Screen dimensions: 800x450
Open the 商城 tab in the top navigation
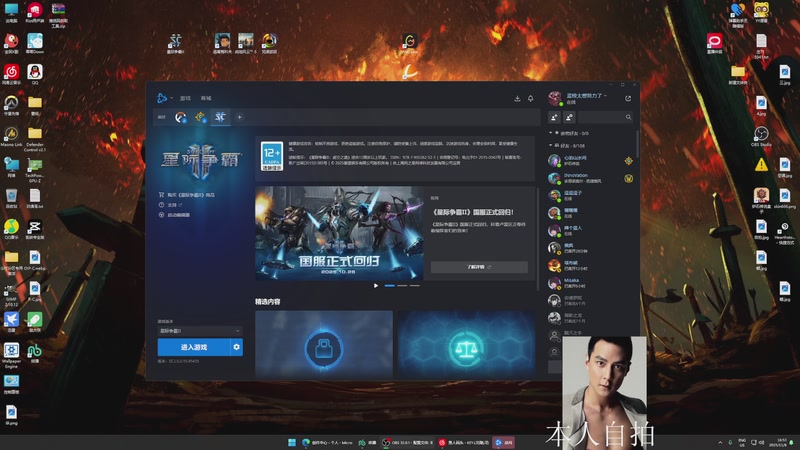pyautogui.click(x=206, y=98)
